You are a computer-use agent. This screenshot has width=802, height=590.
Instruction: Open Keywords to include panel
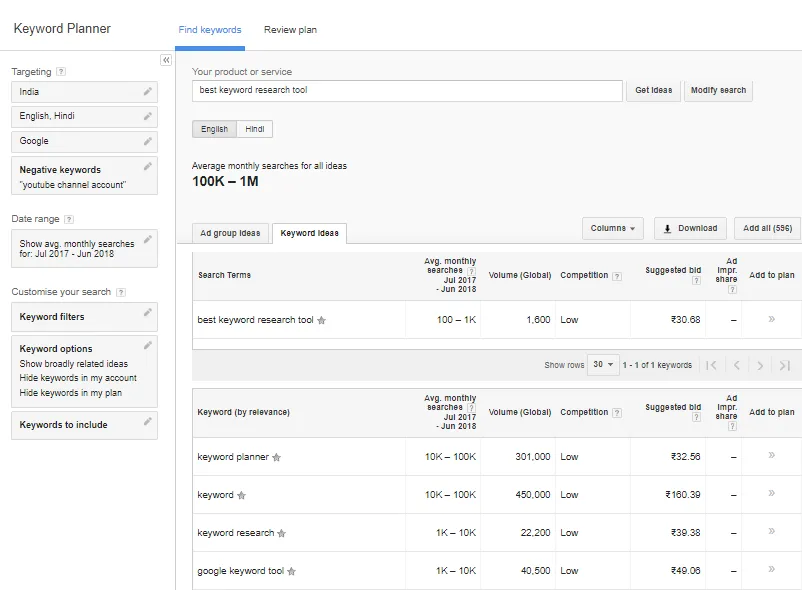[x=84, y=425]
